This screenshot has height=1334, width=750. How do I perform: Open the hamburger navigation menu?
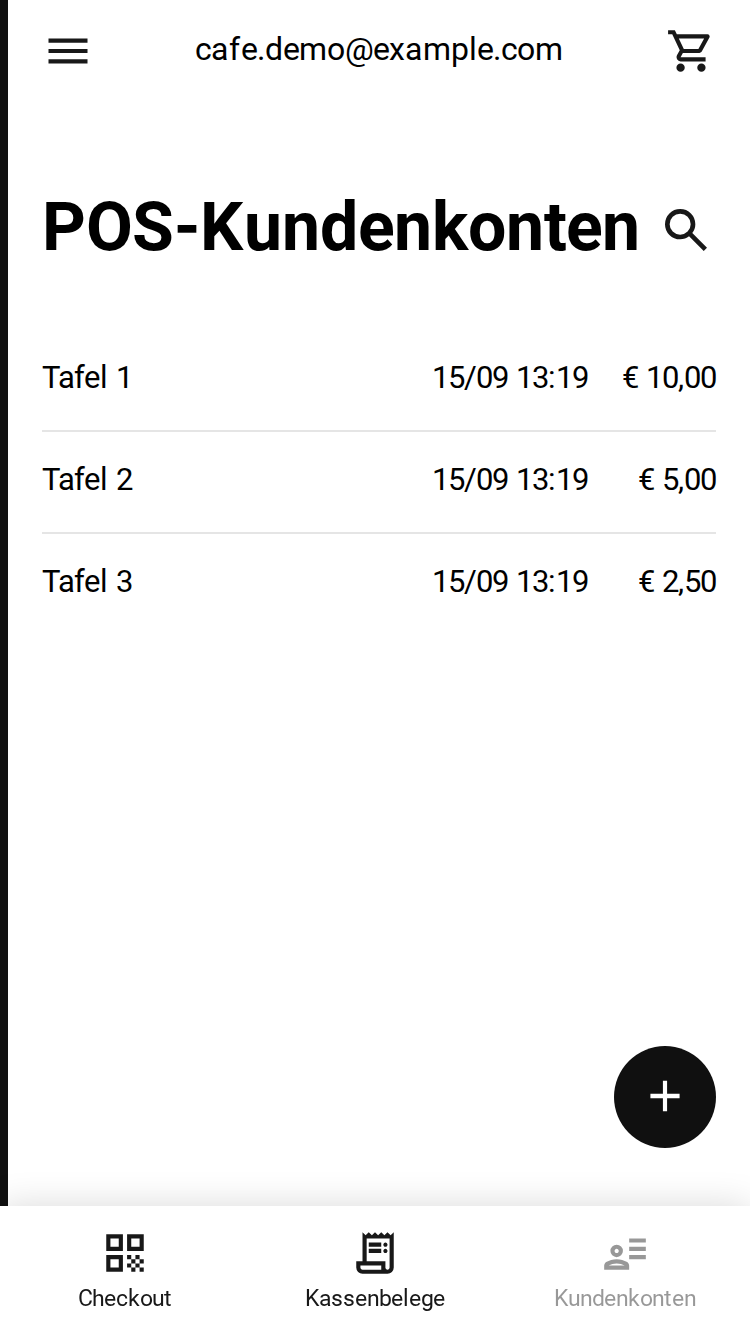(x=68, y=51)
